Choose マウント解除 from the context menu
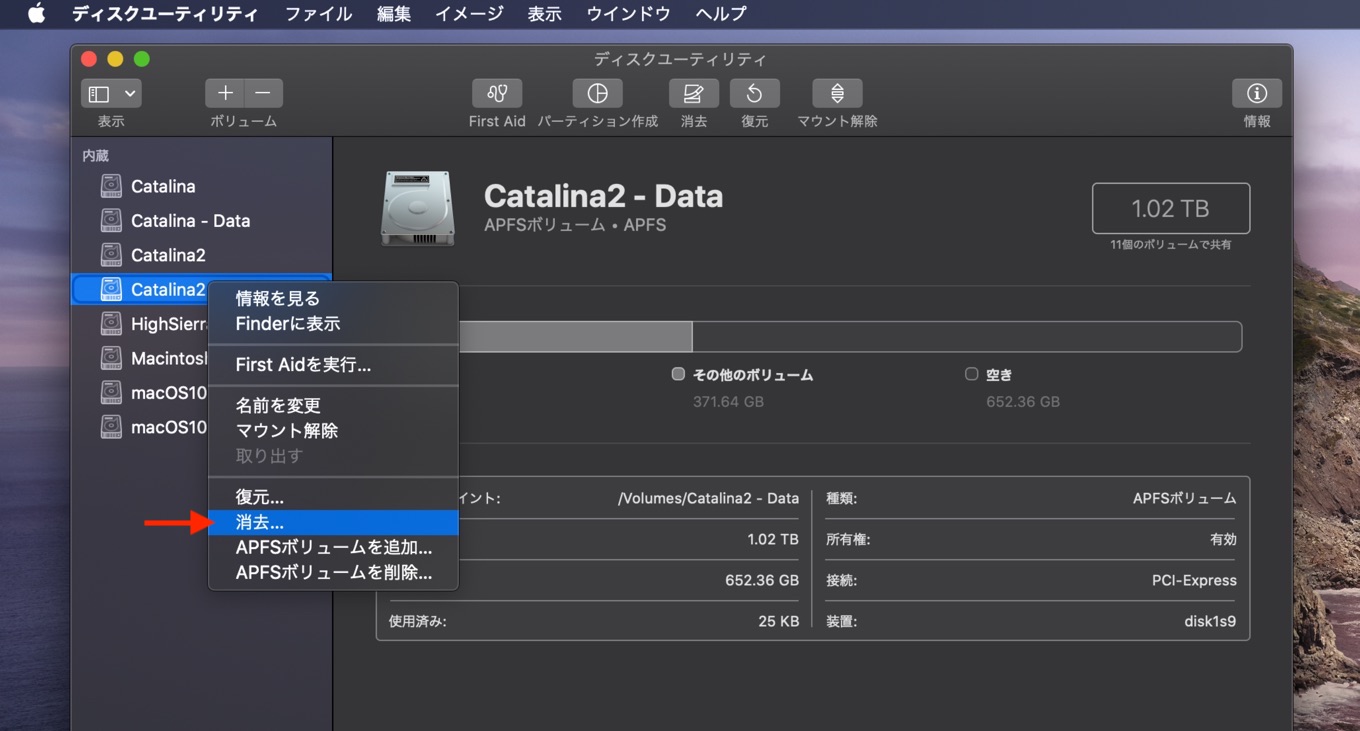Screen dimensions: 1360x731 point(333,431)
